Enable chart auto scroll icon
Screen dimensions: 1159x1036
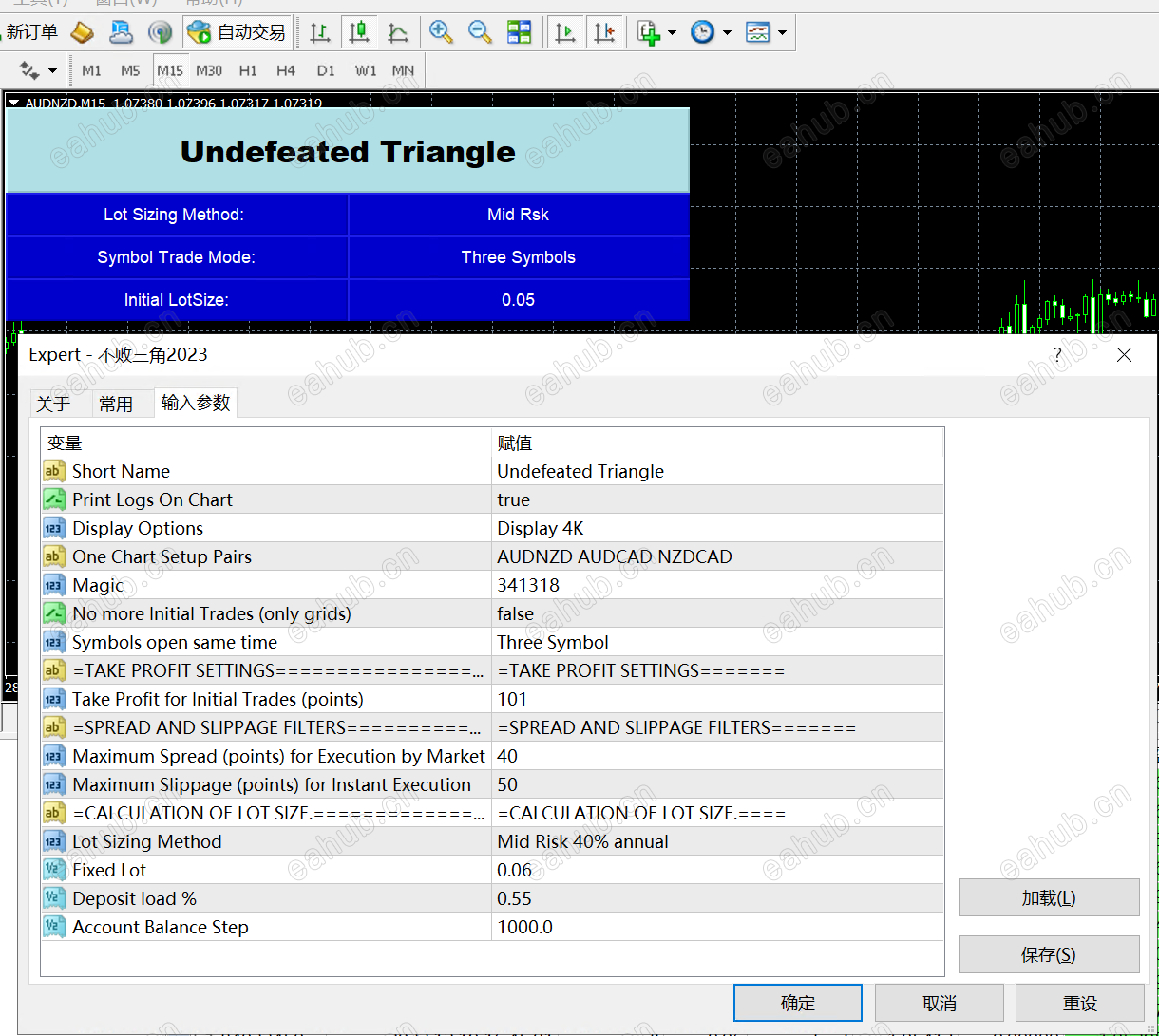[x=565, y=32]
